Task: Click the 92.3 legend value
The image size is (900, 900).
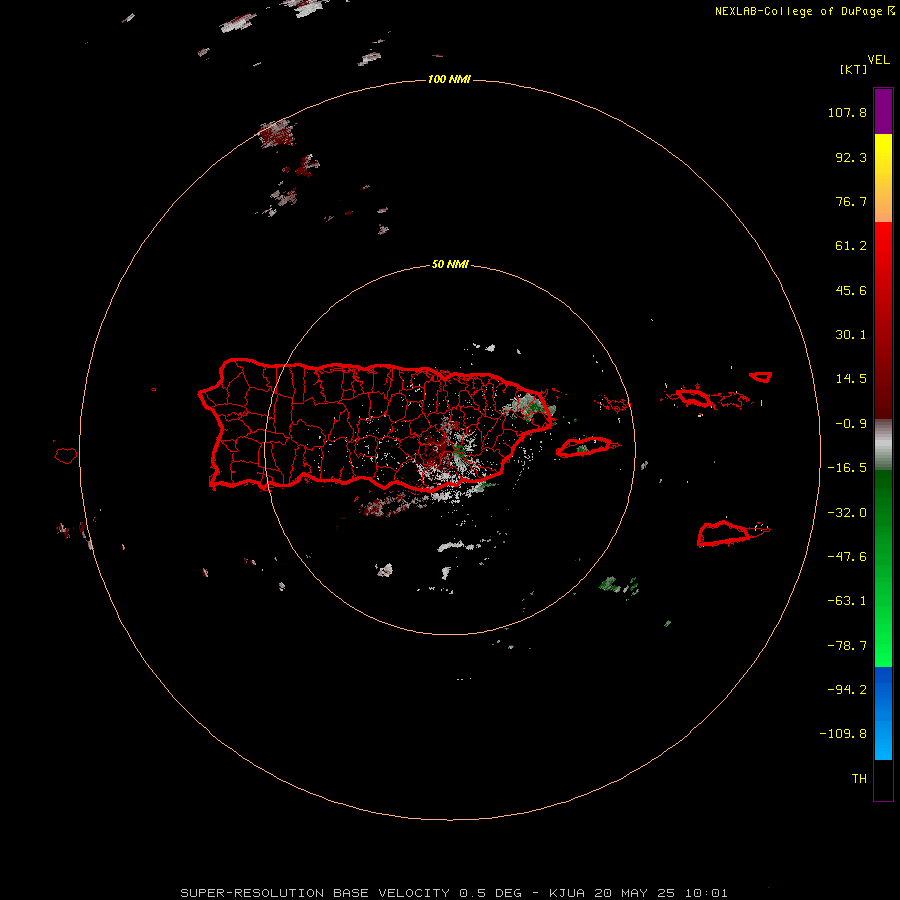Action: pos(851,157)
